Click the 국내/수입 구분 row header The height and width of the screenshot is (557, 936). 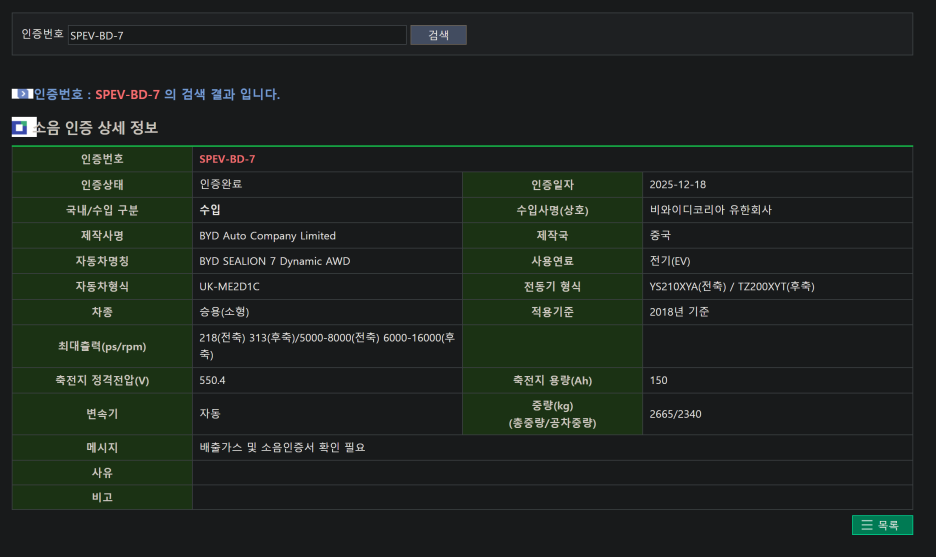click(x=102, y=210)
